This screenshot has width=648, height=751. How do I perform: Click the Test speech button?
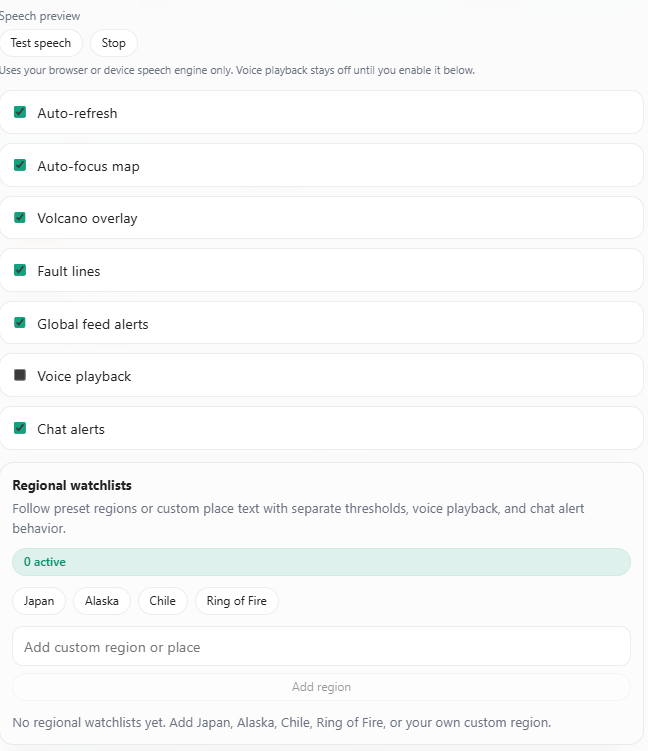(41, 43)
